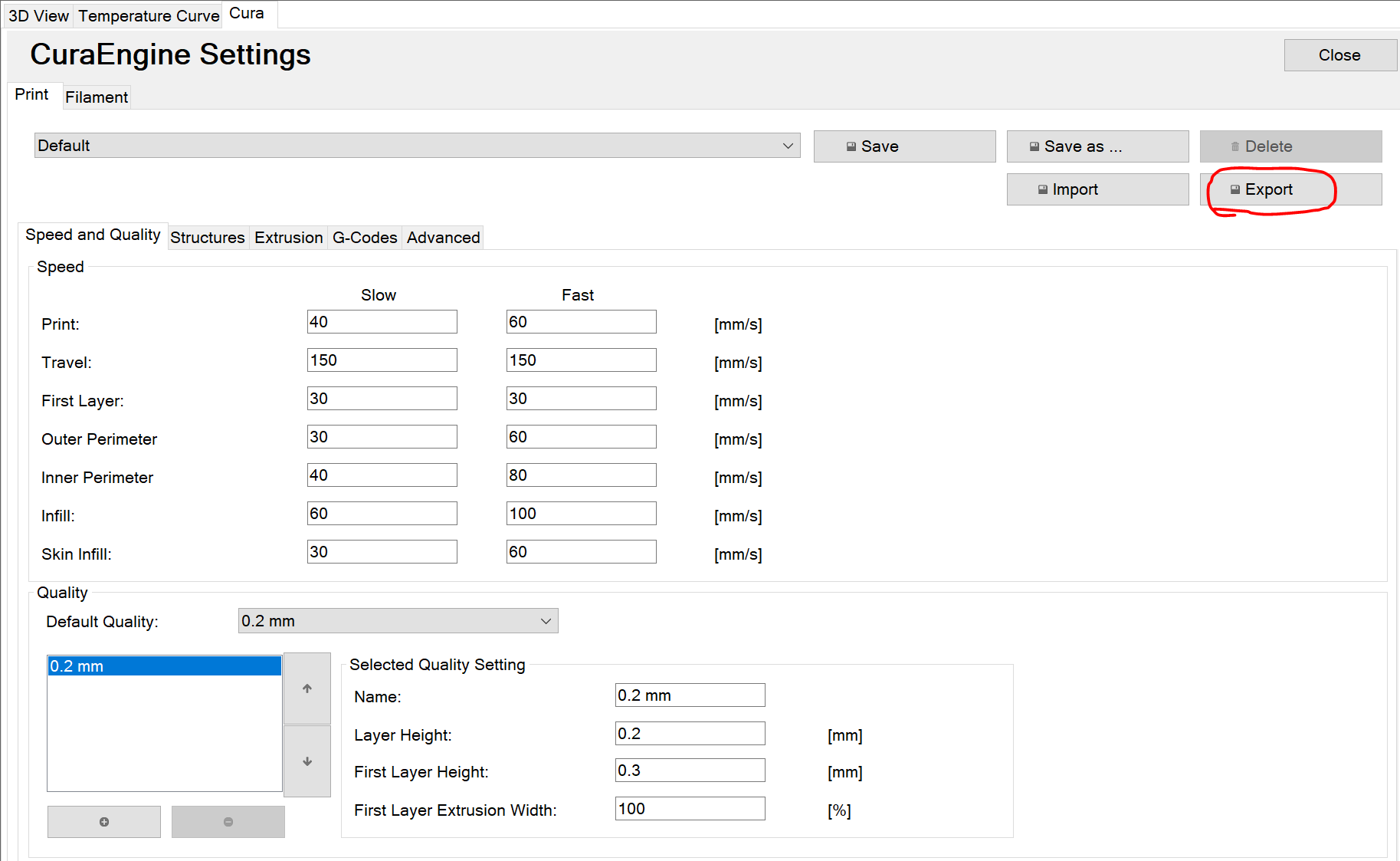Screen dimensions: 1400x861
Task: Focus the slow Infill speed field
Action: click(x=382, y=514)
